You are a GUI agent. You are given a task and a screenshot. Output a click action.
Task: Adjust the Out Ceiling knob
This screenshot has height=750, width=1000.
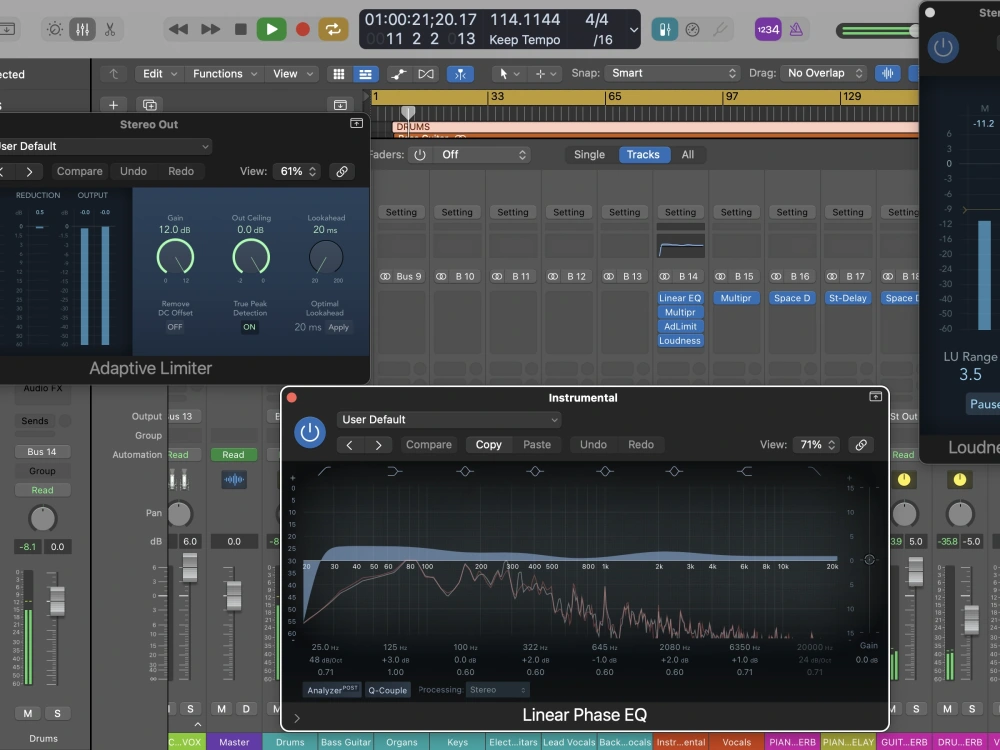(251, 257)
